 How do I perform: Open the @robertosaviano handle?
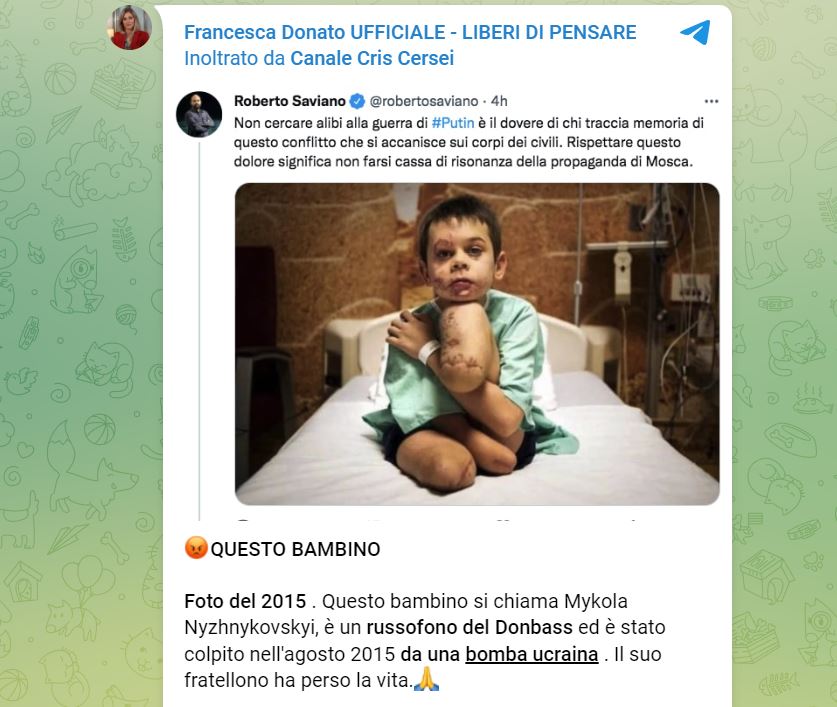424,101
